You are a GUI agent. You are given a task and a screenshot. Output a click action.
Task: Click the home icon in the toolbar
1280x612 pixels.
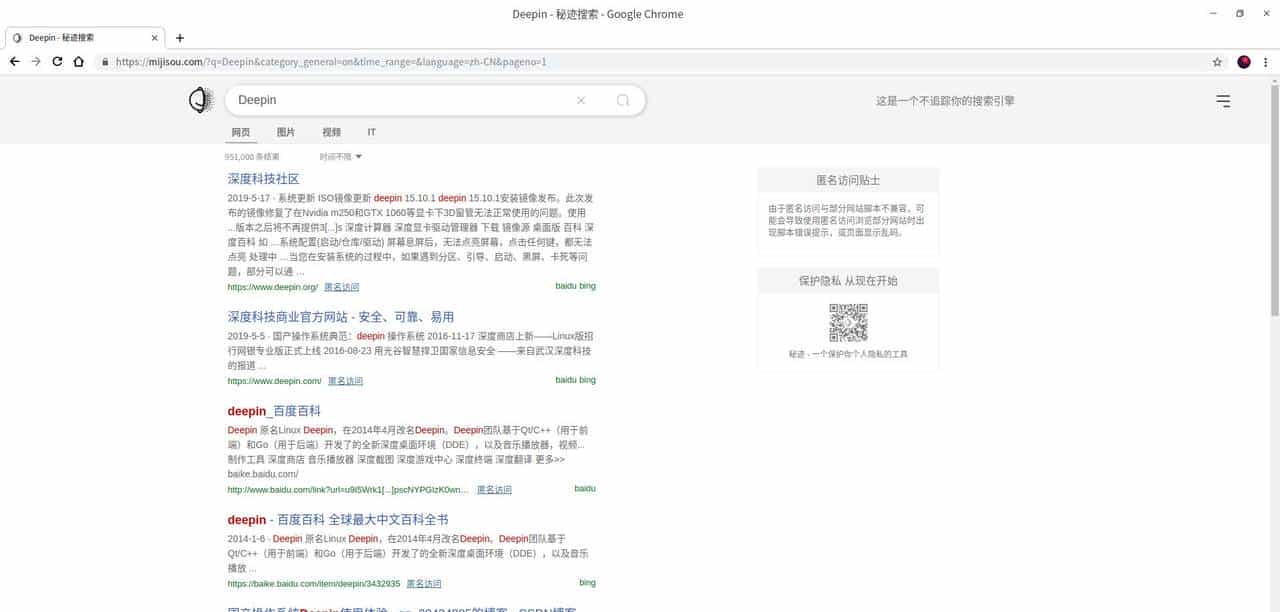(79, 61)
